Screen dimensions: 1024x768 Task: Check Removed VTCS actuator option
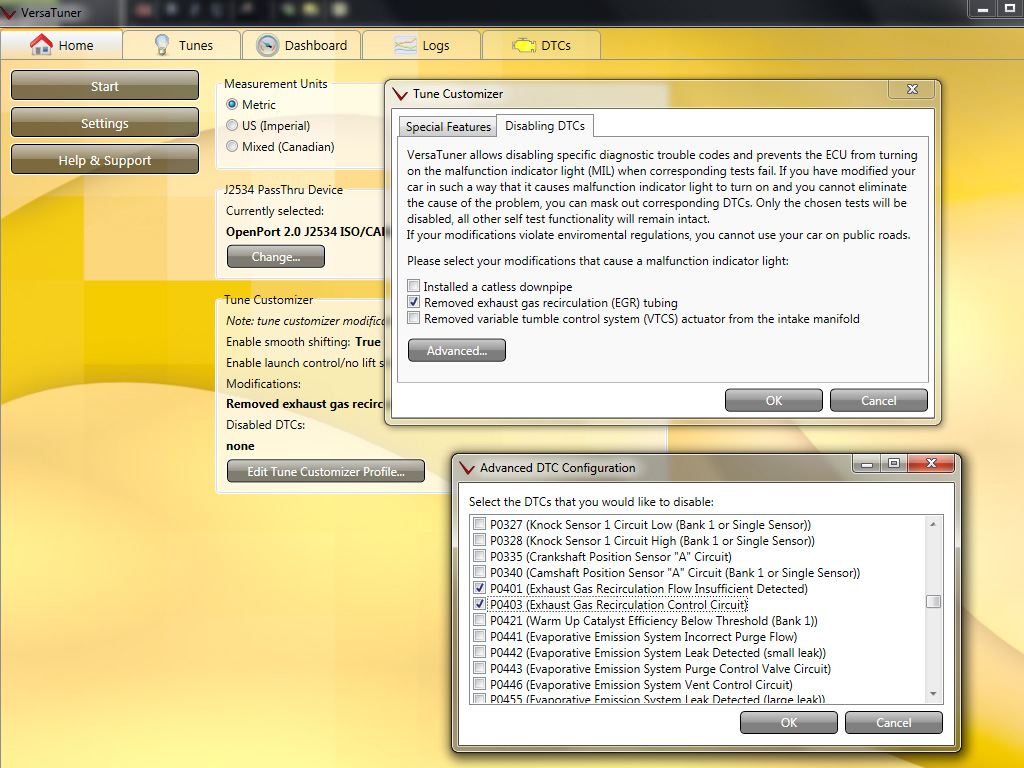[413, 318]
